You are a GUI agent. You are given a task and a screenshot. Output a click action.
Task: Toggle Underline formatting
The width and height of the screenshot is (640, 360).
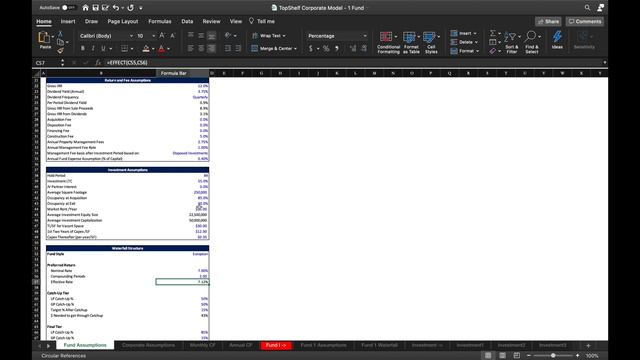coord(103,49)
